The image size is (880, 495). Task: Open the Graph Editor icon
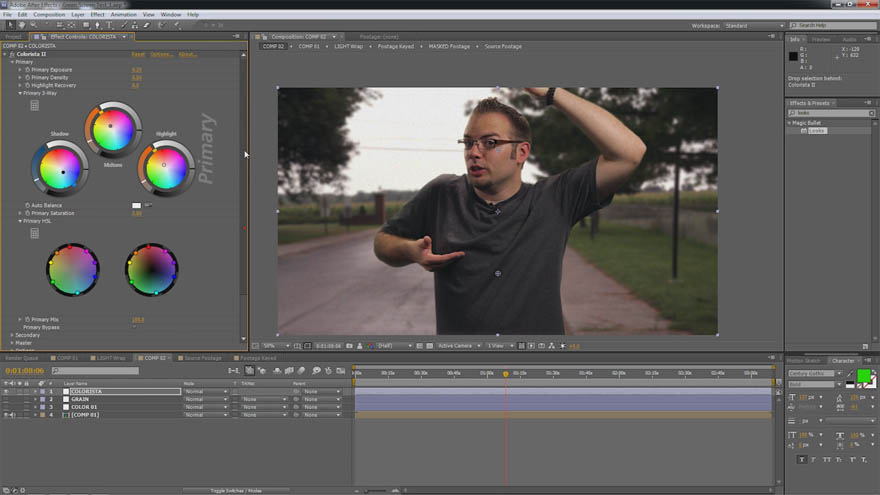[341, 370]
